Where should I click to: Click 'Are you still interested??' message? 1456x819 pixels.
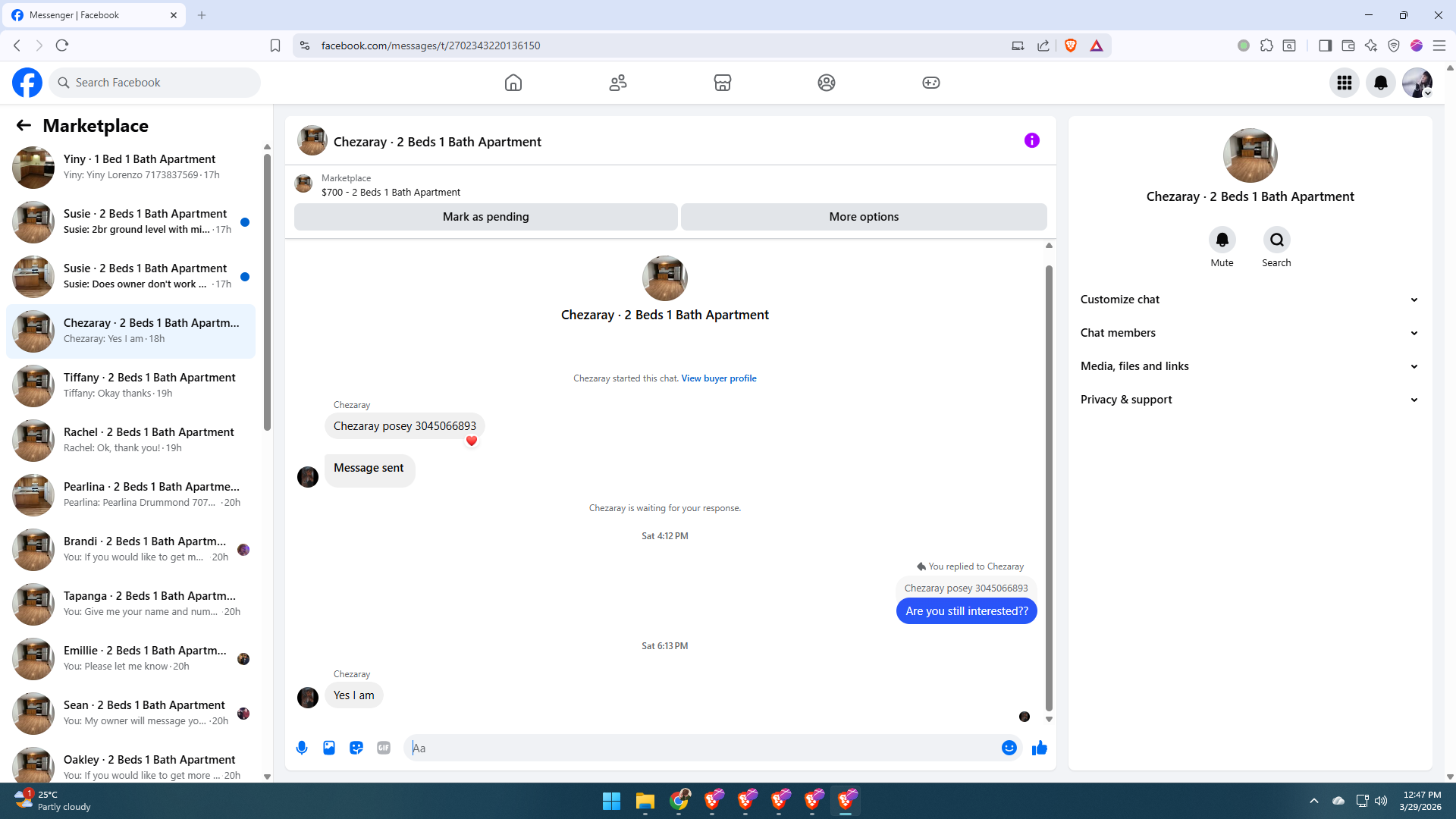(x=967, y=611)
